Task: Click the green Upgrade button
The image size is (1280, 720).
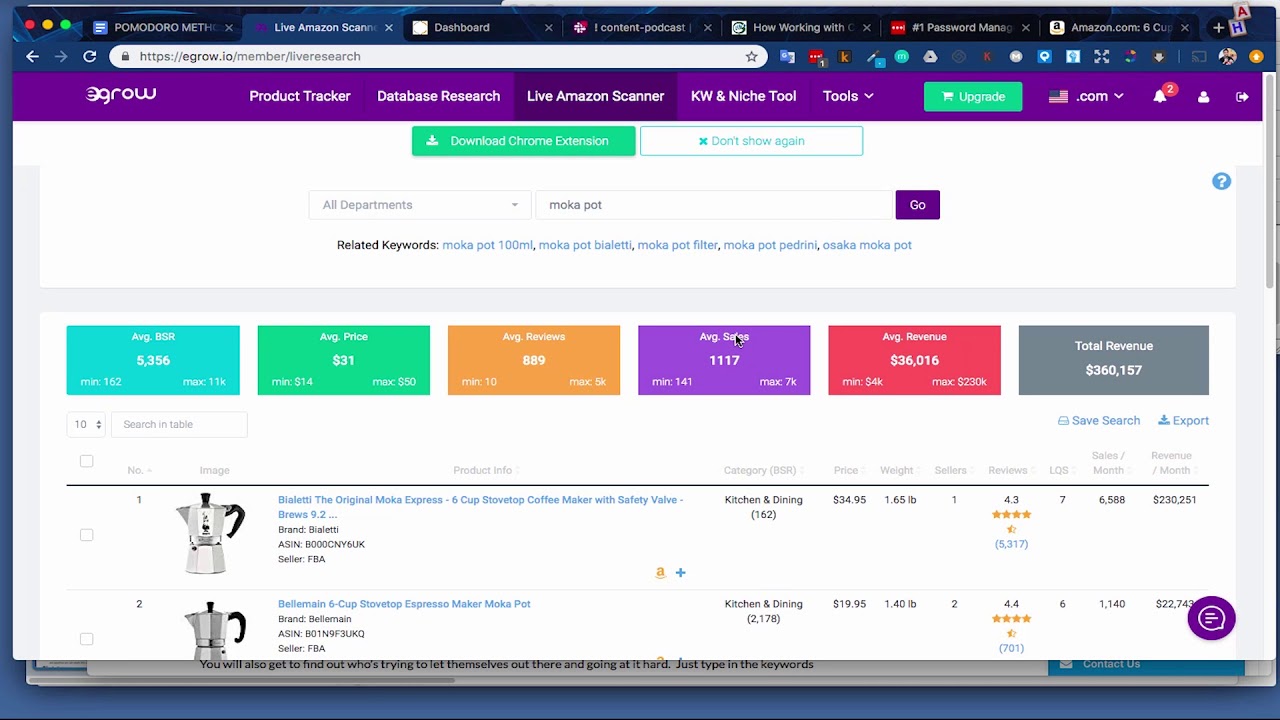Action: point(973,97)
